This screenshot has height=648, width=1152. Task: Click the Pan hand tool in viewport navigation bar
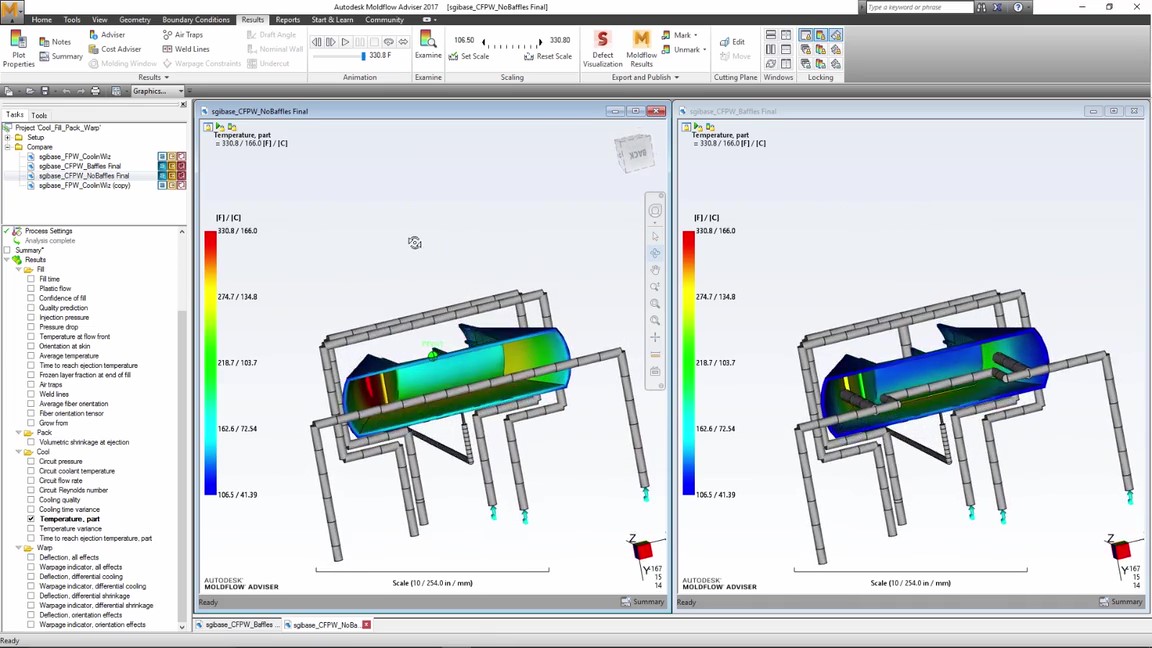click(x=655, y=270)
